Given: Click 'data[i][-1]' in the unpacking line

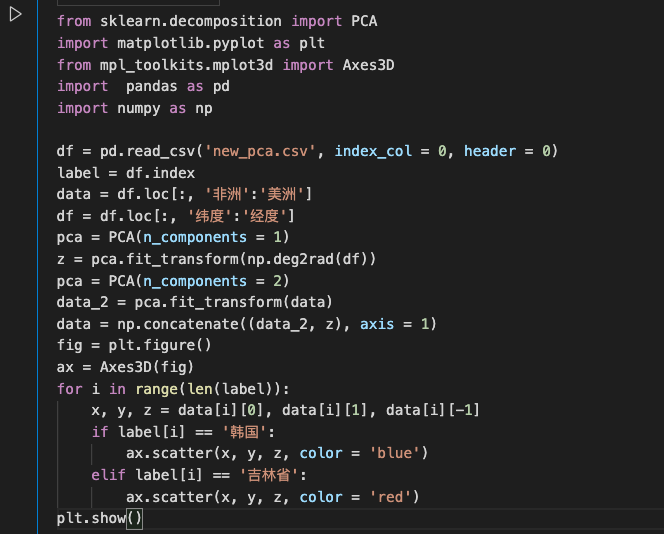Looking at the screenshot, I should tap(432, 410).
